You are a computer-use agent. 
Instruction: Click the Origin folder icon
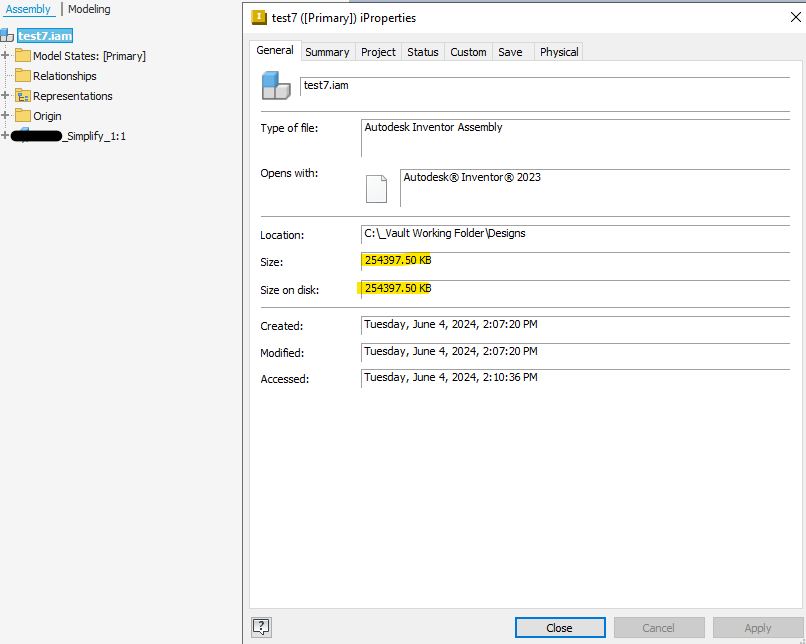(x=24, y=115)
